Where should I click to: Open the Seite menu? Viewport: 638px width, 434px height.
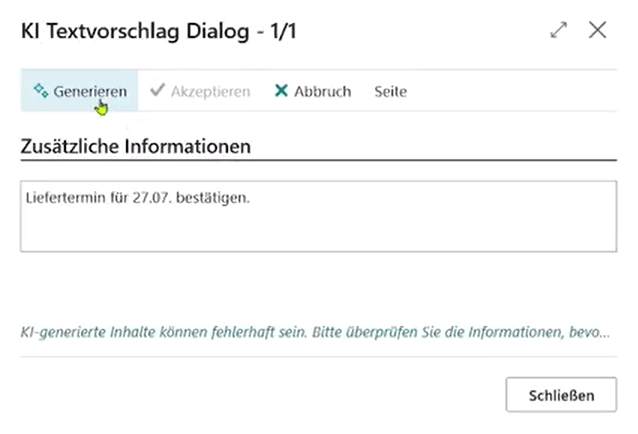coord(391,92)
